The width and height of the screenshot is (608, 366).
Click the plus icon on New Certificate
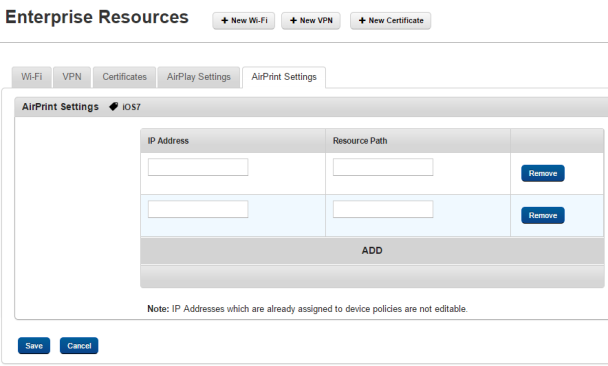coord(362,21)
